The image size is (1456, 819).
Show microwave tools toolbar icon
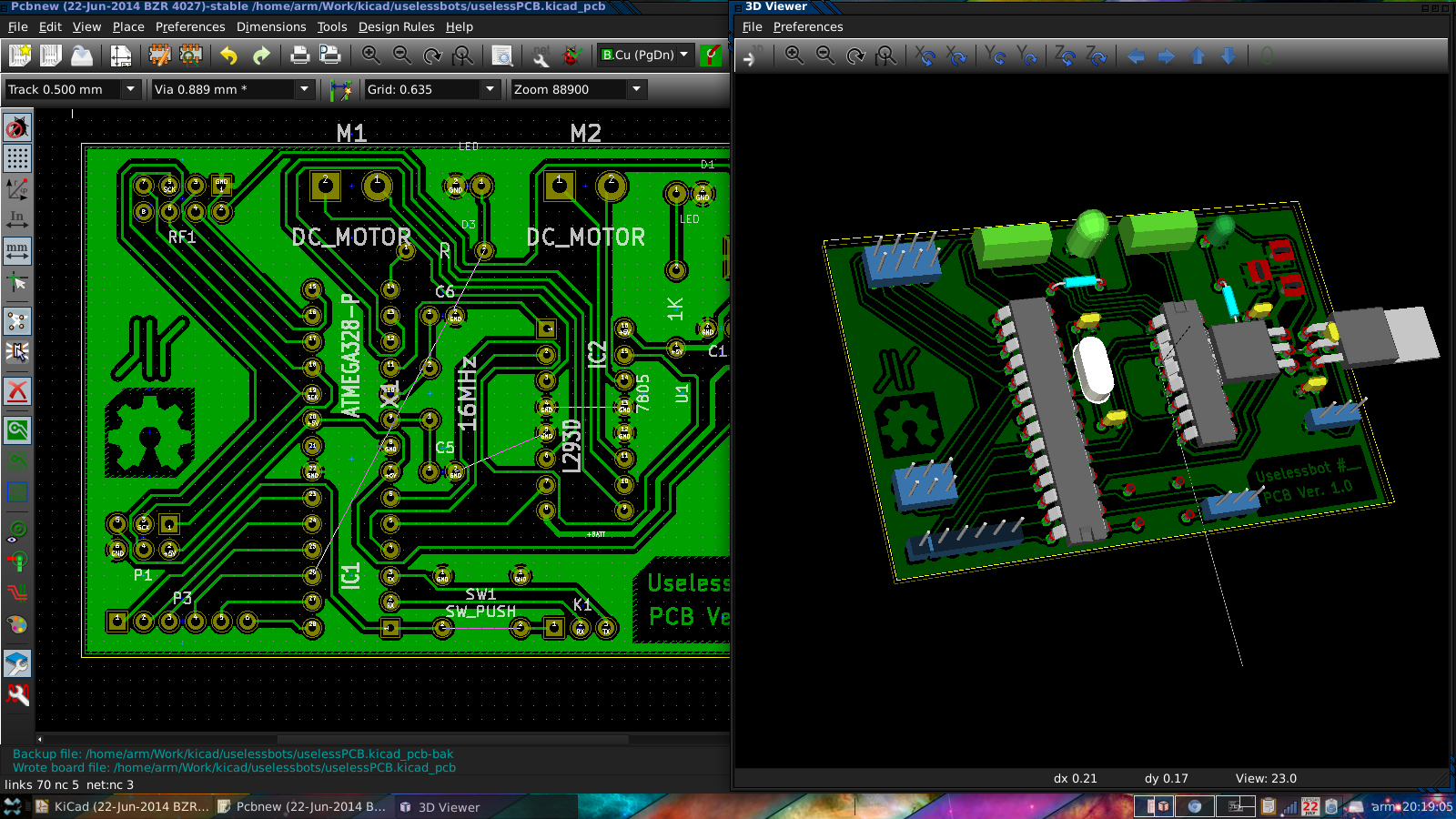point(17,694)
